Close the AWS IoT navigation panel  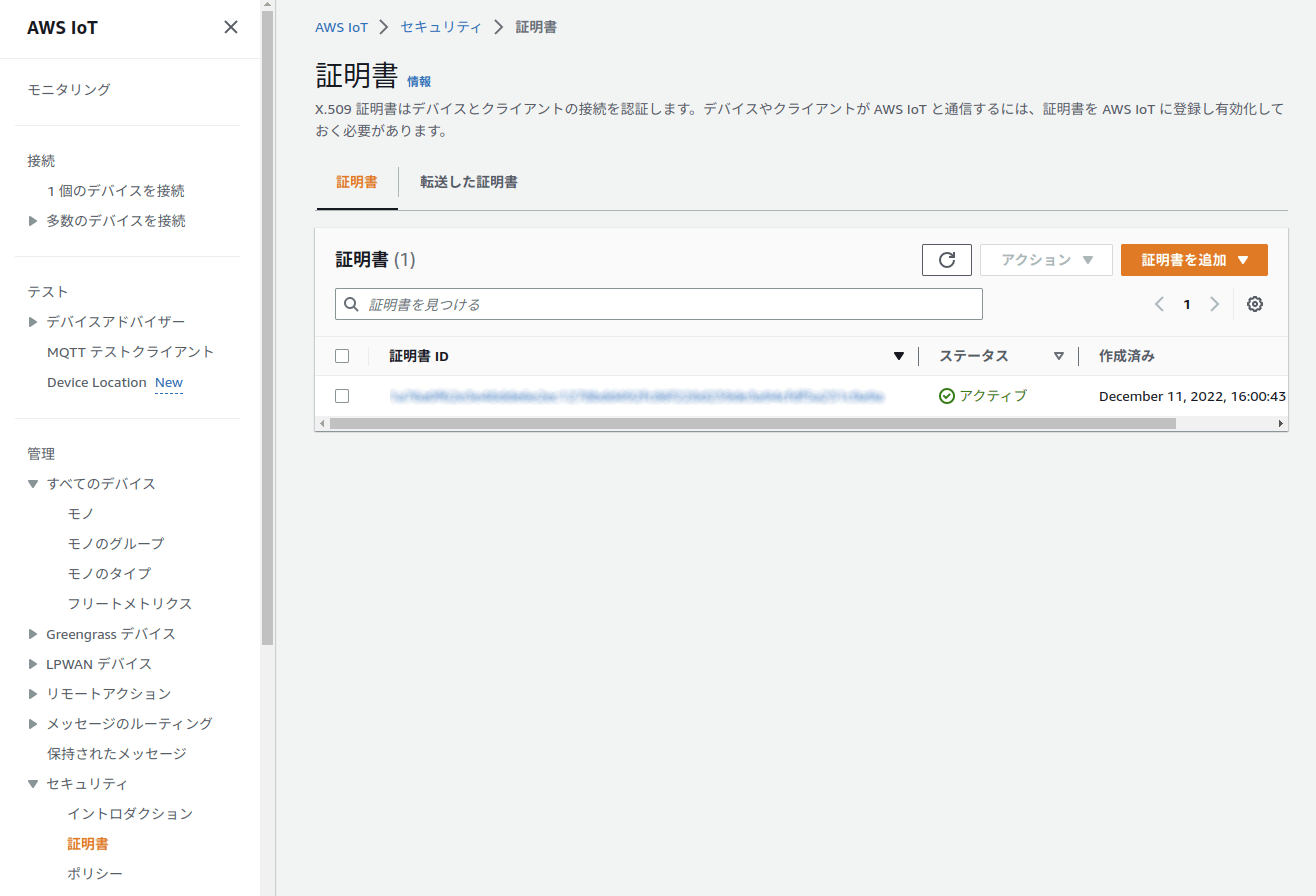(x=231, y=27)
